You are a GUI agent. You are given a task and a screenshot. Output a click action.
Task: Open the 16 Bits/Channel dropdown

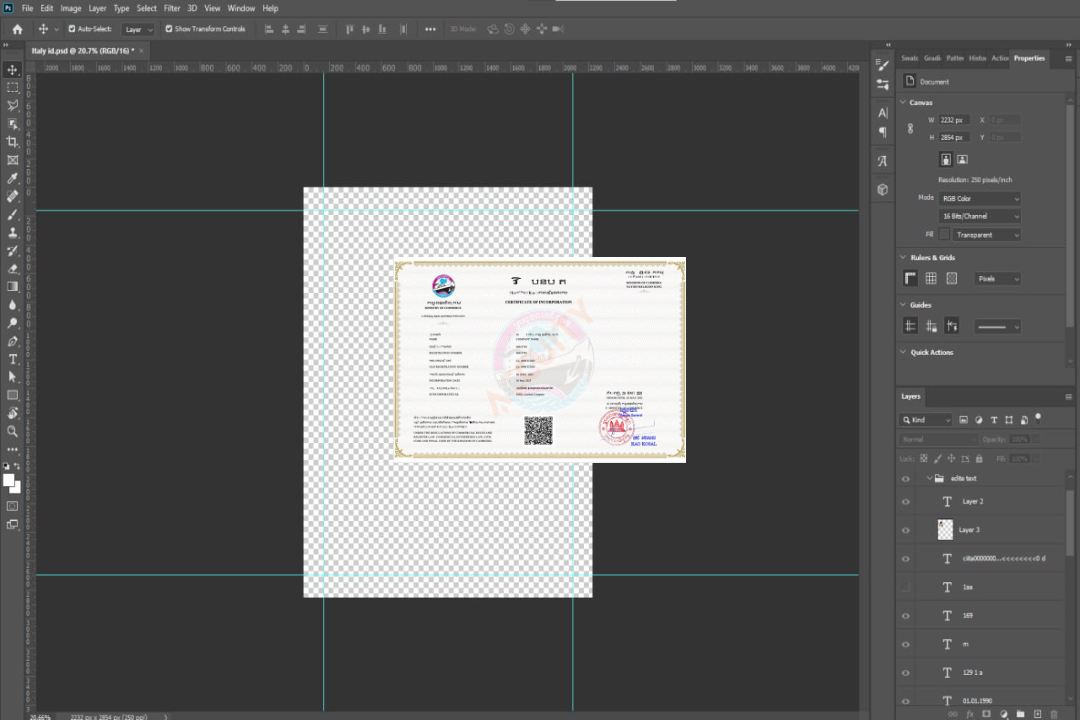[x=979, y=216]
